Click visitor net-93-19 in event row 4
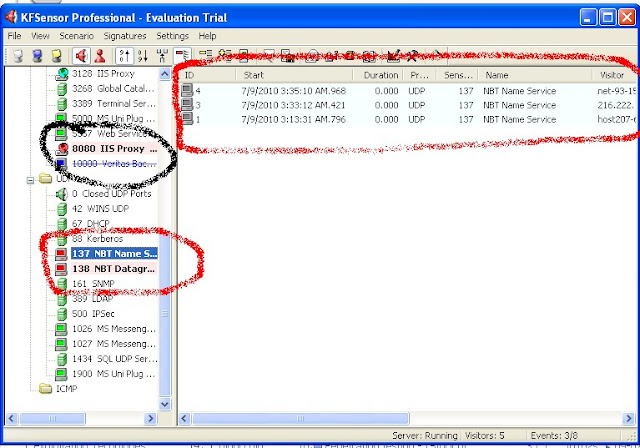Screen dimensions: 640x448 click(x=616, y=91)
